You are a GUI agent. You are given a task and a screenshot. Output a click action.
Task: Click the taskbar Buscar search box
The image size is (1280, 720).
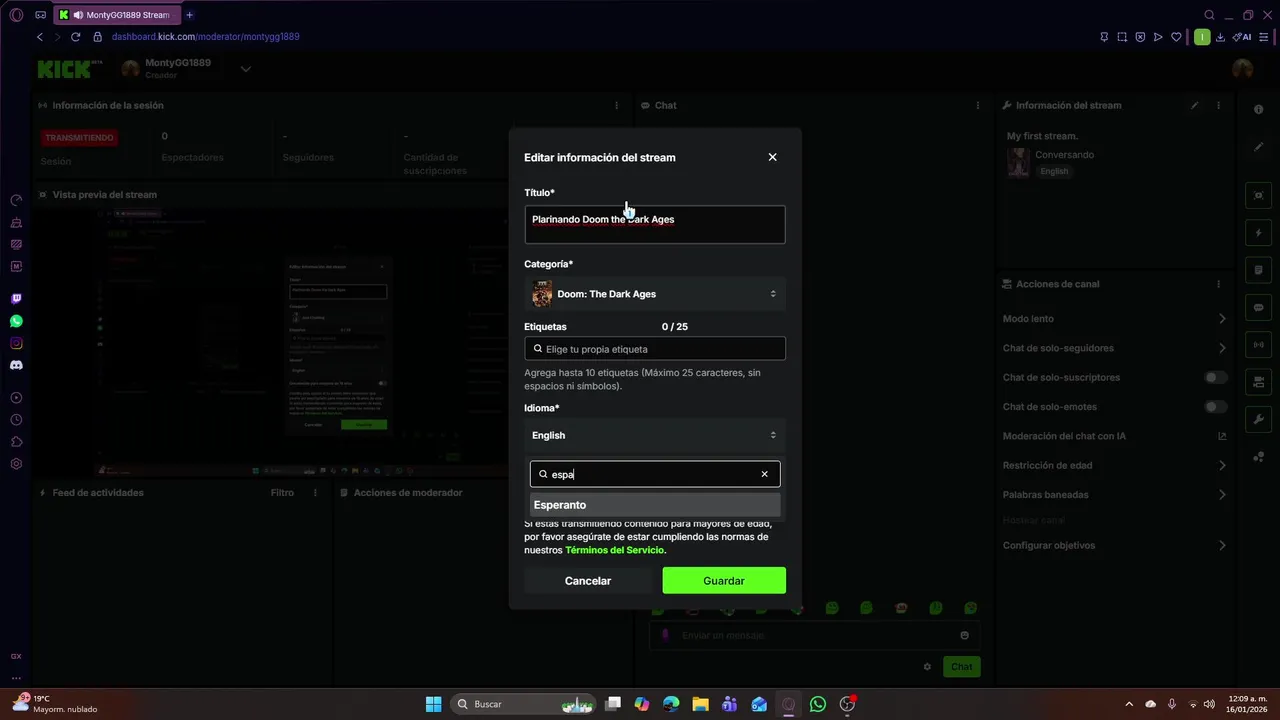524,704
